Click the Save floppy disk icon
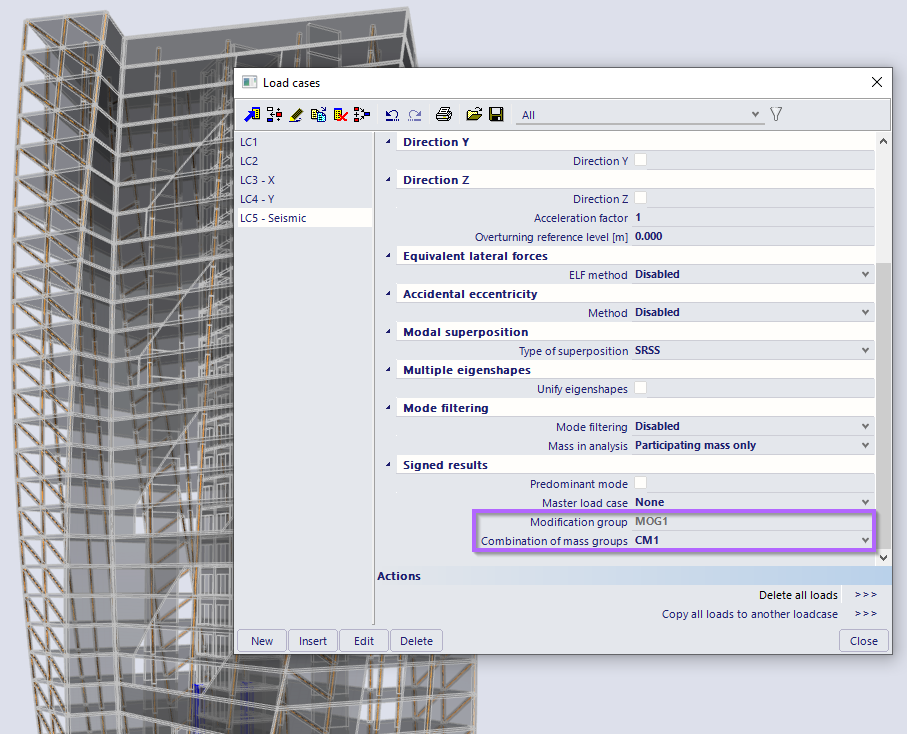 pos(496,114)
